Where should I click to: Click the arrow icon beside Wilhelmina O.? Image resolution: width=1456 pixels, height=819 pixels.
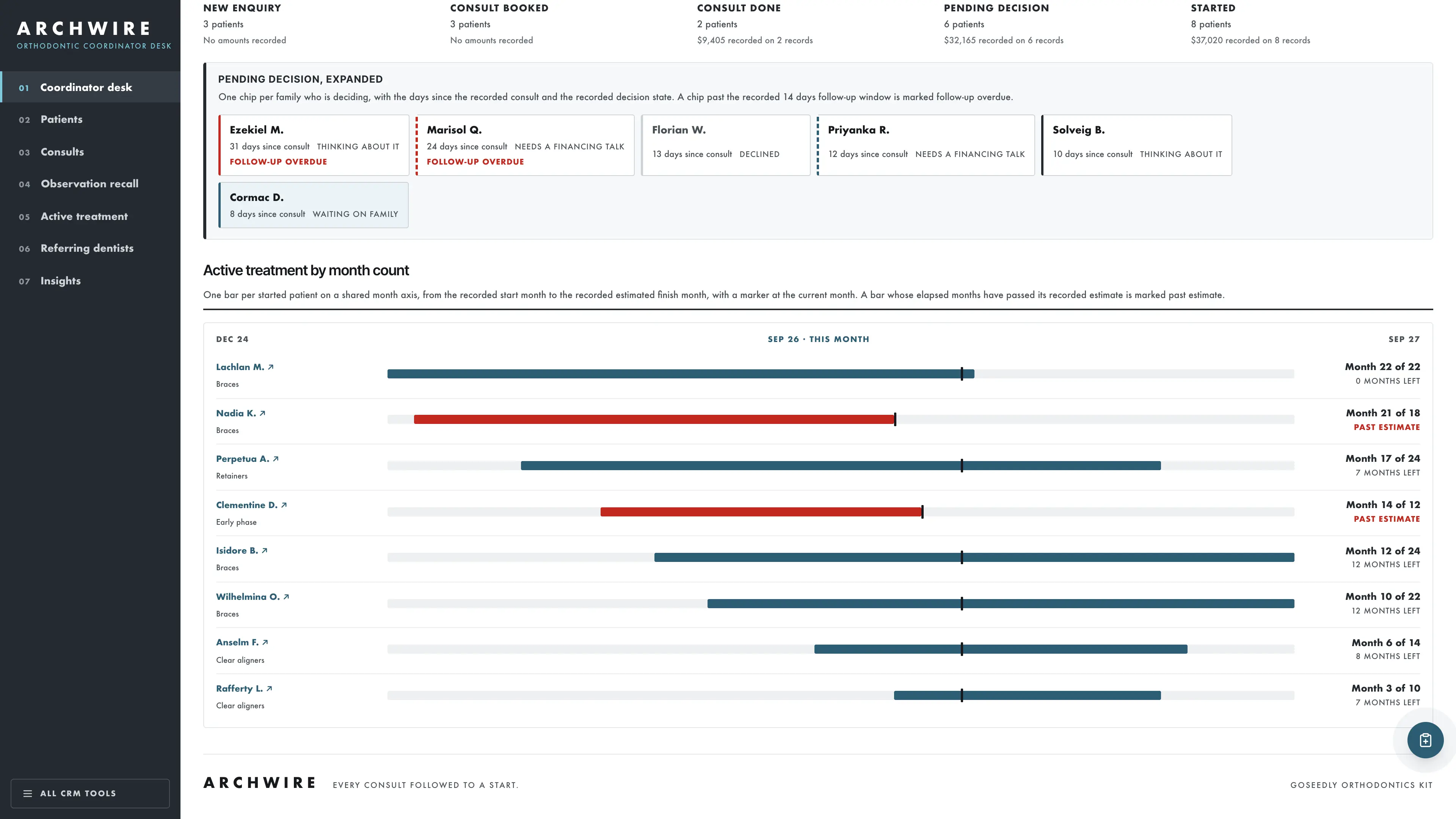pos(286,597)
